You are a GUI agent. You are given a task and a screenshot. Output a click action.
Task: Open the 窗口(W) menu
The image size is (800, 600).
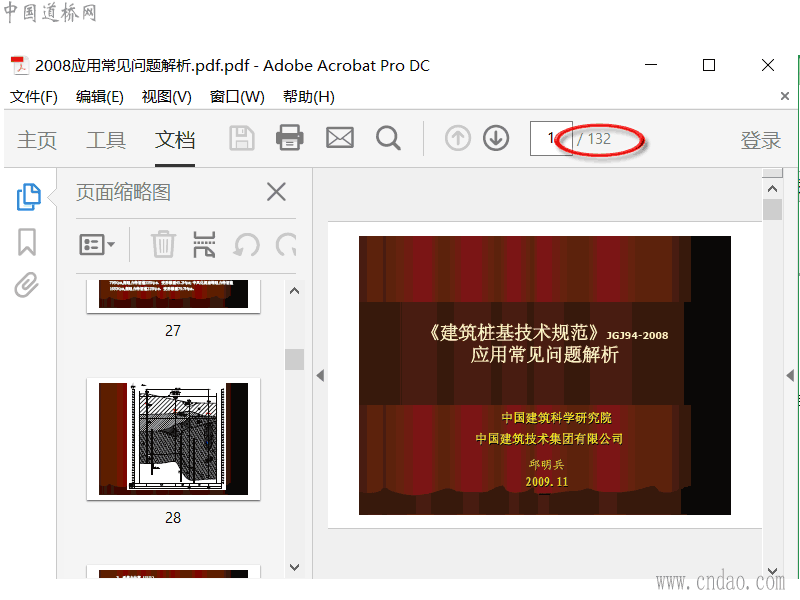tap(237, 96)
